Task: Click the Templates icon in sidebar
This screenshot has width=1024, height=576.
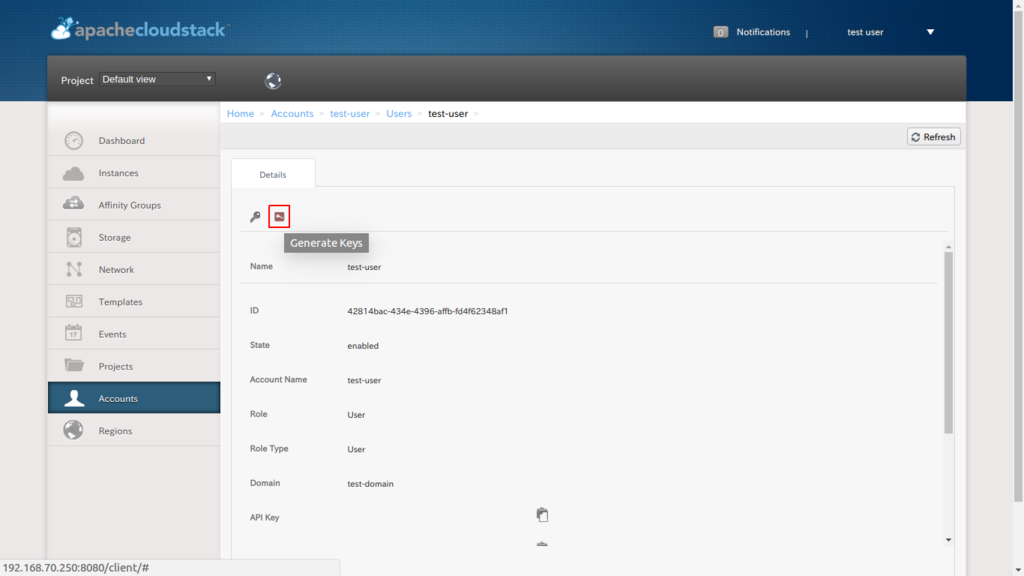Action: click(74, 301)
